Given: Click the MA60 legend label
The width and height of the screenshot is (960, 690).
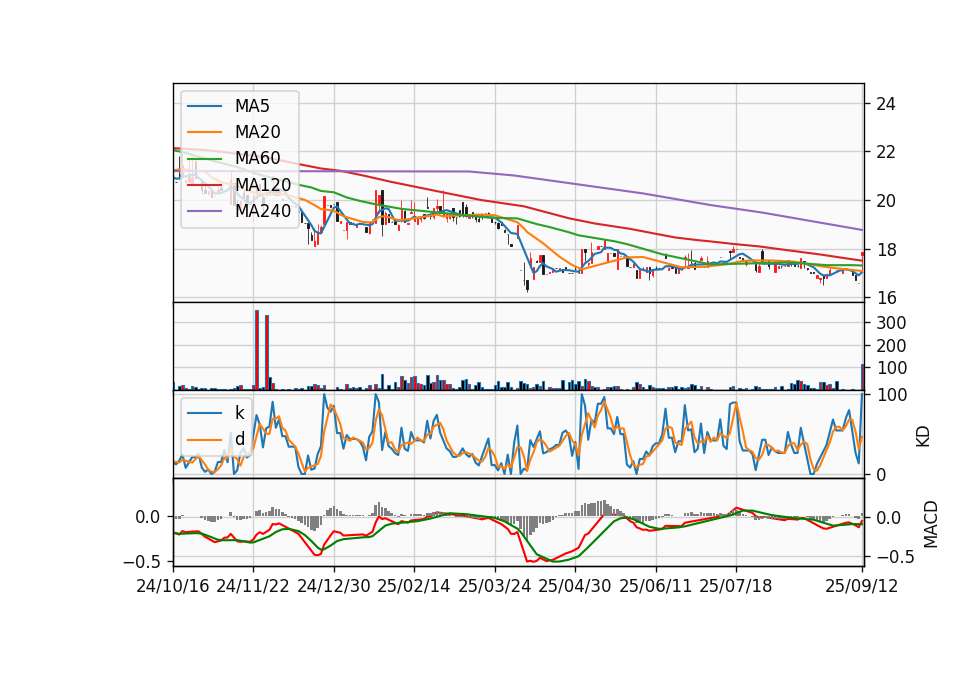Looking at the screenshot, I should (x=257, y=158).
